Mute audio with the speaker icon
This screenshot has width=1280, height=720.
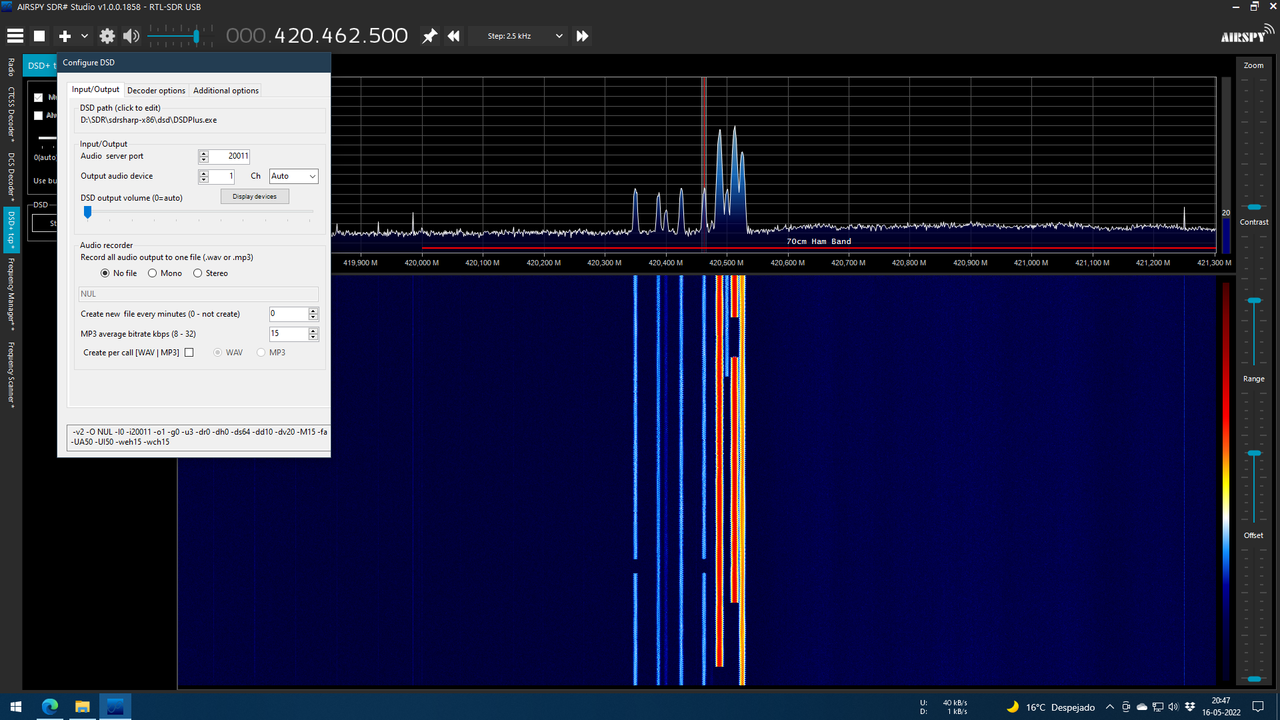[x=130, y=36]
